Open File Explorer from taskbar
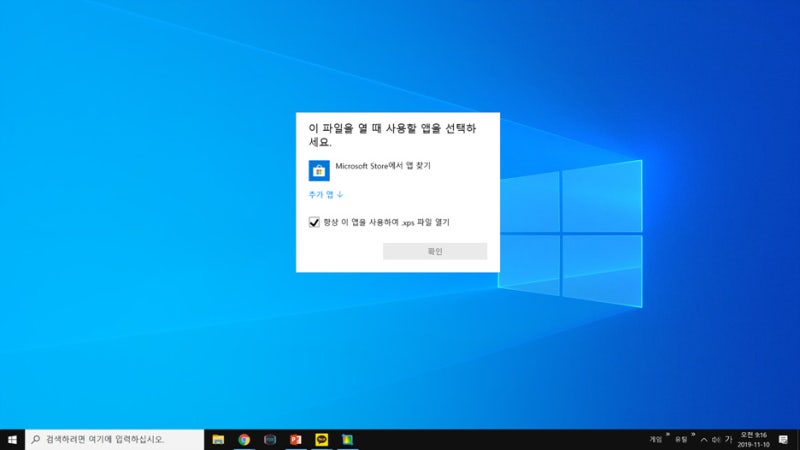Screen dimensions: 800x450 point(218,439)
